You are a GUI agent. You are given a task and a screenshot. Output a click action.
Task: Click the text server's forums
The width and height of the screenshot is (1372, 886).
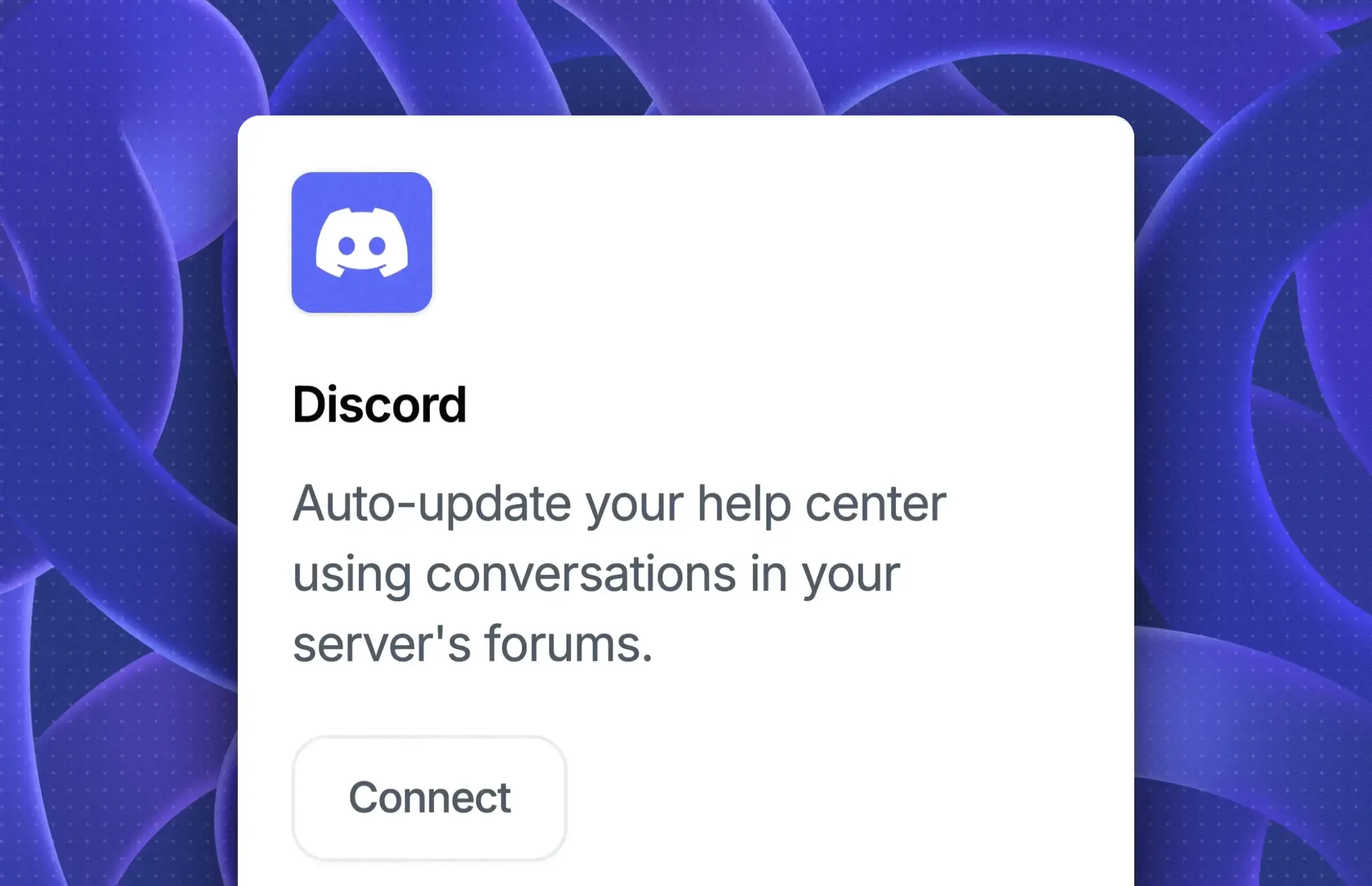click(x=473, y=644)
